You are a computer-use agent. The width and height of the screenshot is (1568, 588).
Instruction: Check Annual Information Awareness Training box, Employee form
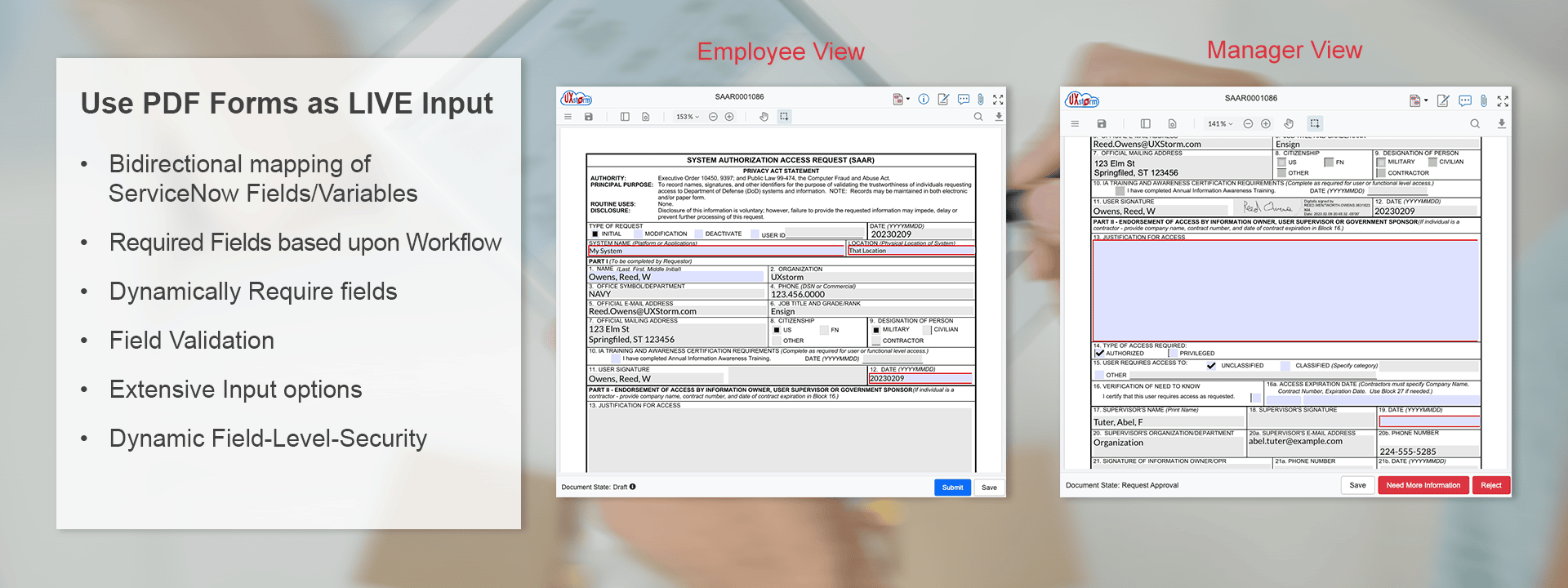click(x=616, y=359)
